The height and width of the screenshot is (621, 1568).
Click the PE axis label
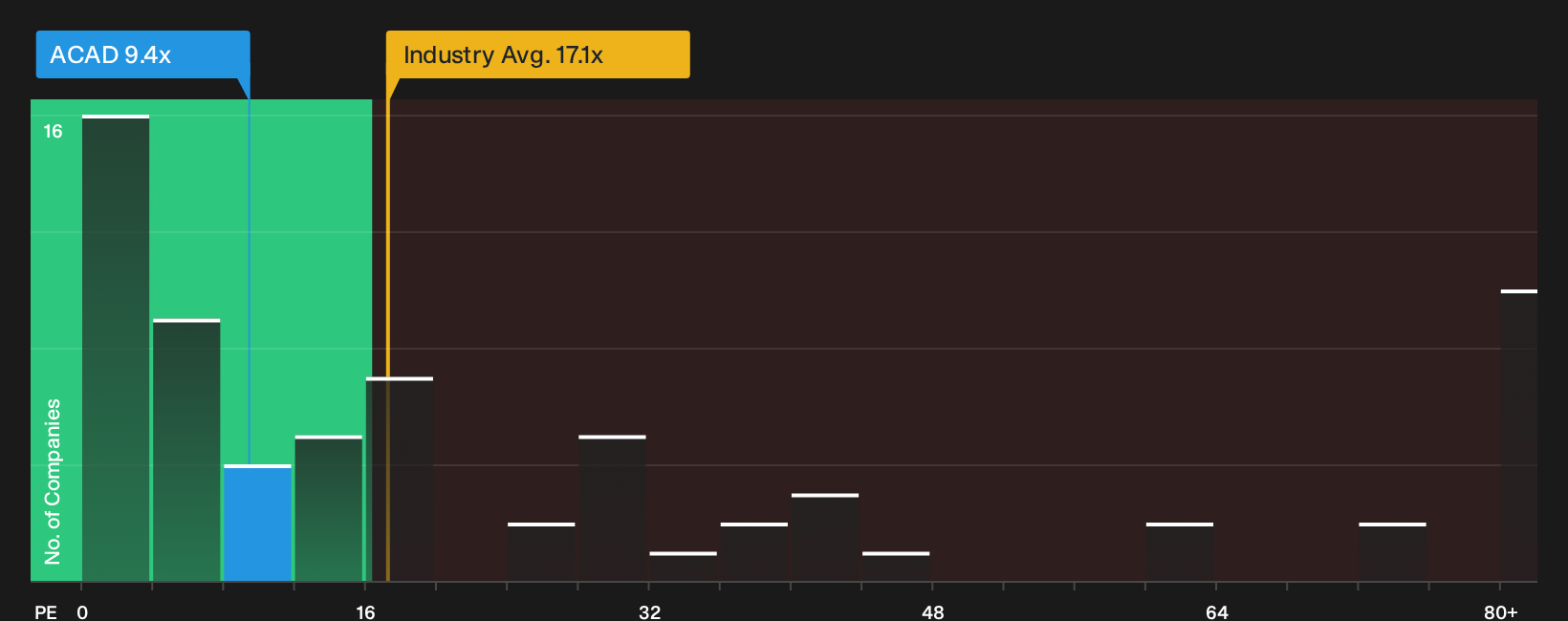[46, 611]
